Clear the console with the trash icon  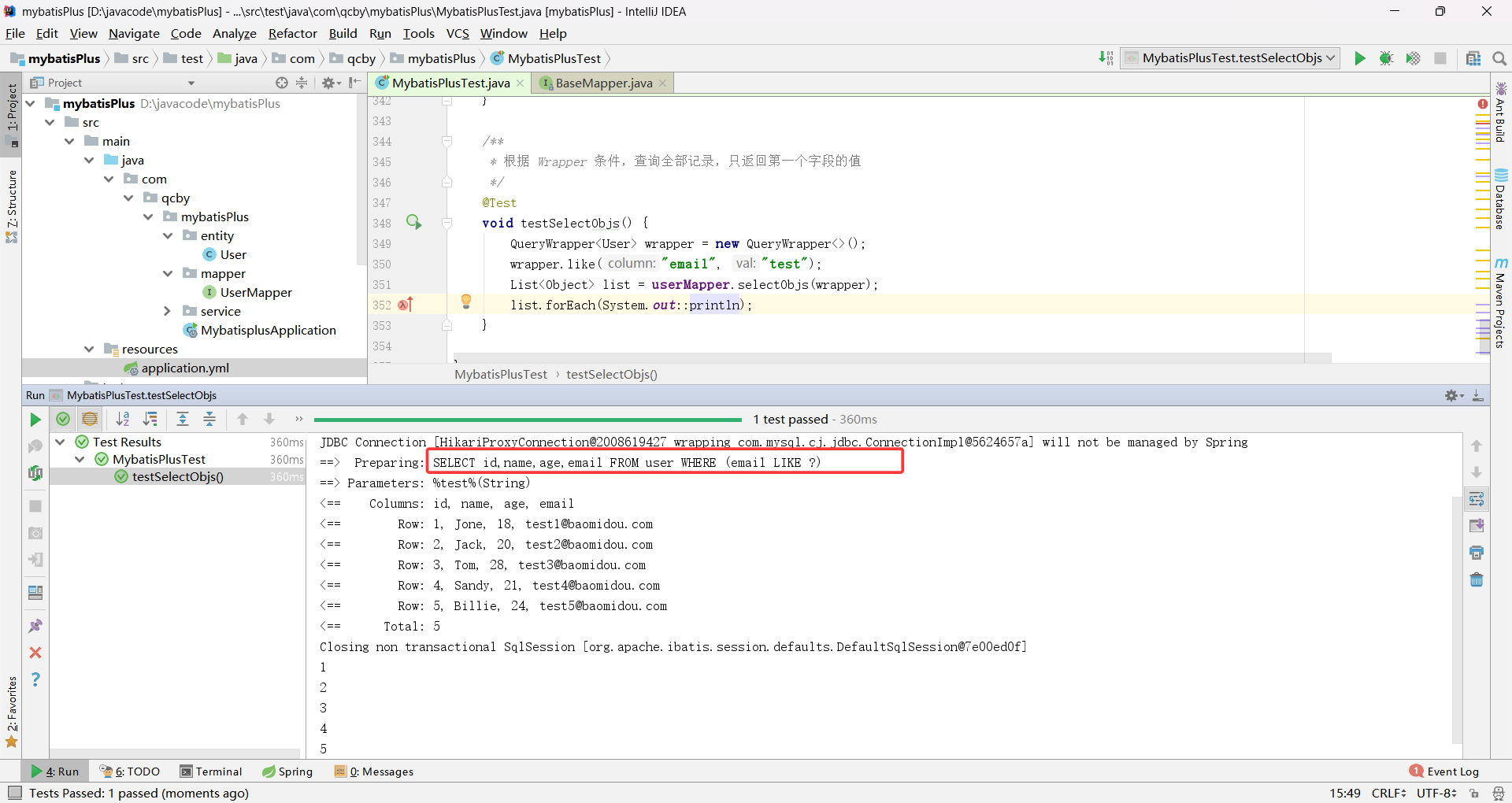point(1477,579)
